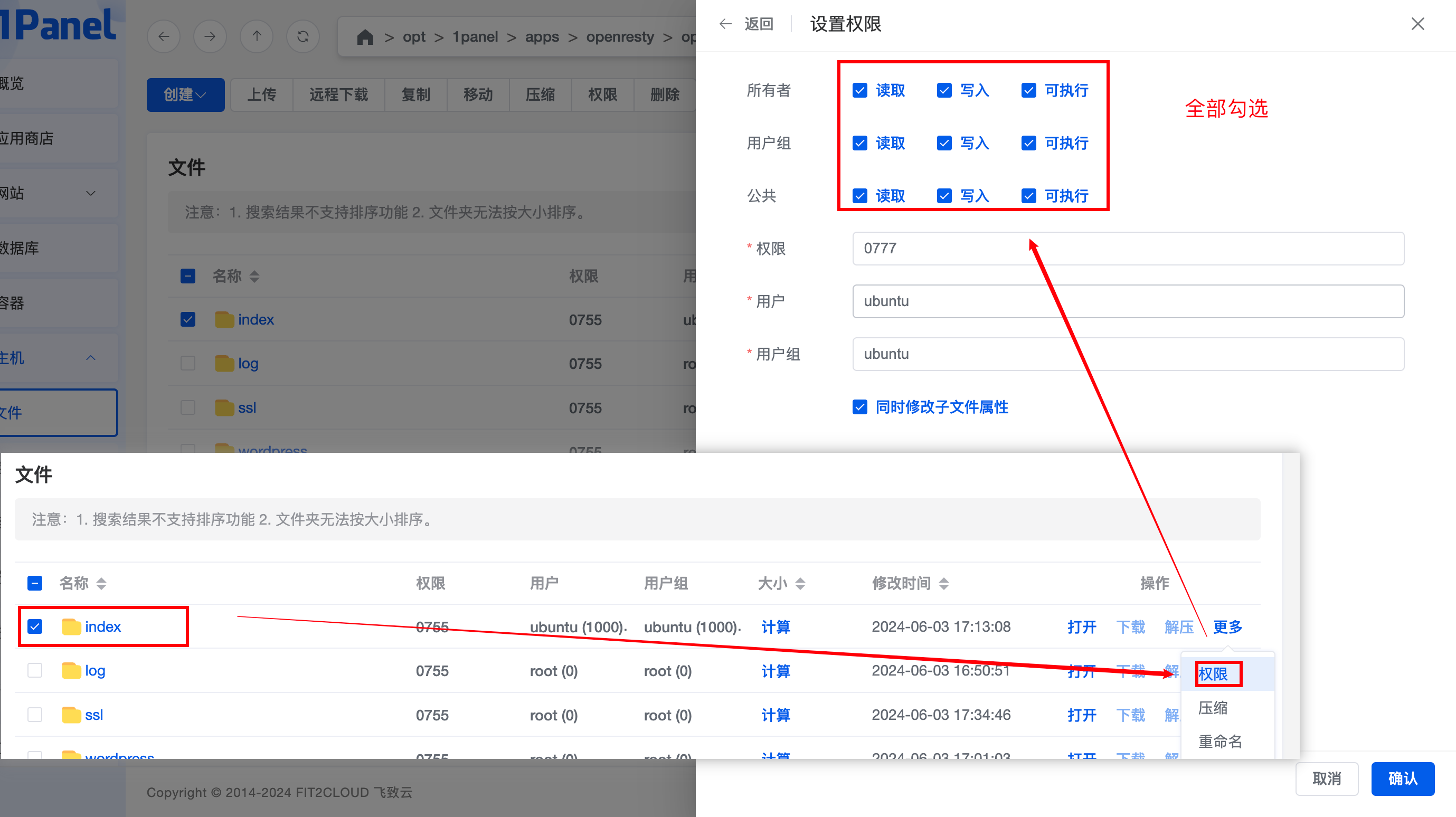The image size is (1456, 817).
Task: Open 更多 dropdown for index row
Action: tap(1227, 627)
